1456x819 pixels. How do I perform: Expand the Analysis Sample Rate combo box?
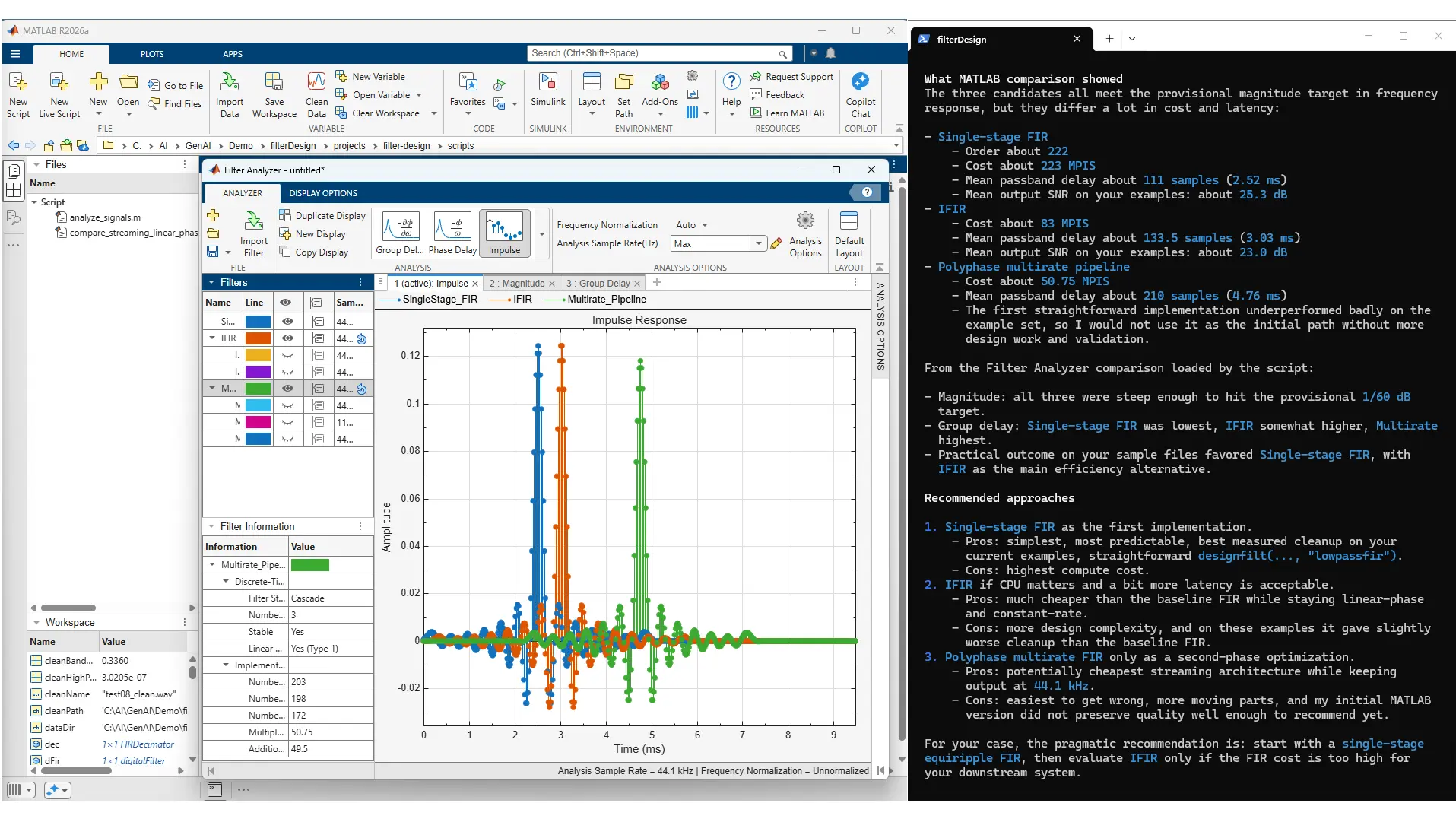(758, 243)
